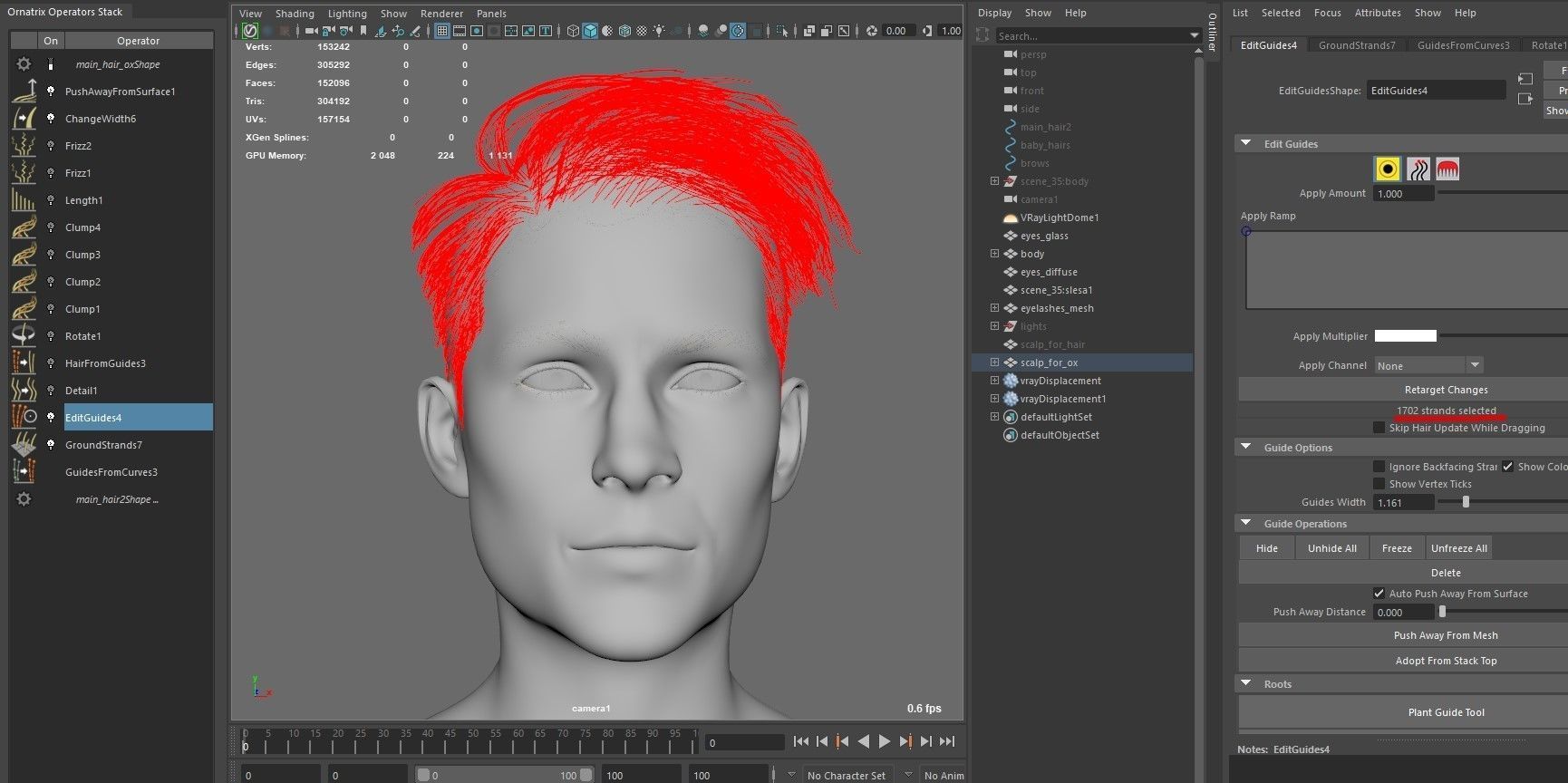Click the Length1 operator icon
The image size is (1568, 783).
(x=24, y=199)
